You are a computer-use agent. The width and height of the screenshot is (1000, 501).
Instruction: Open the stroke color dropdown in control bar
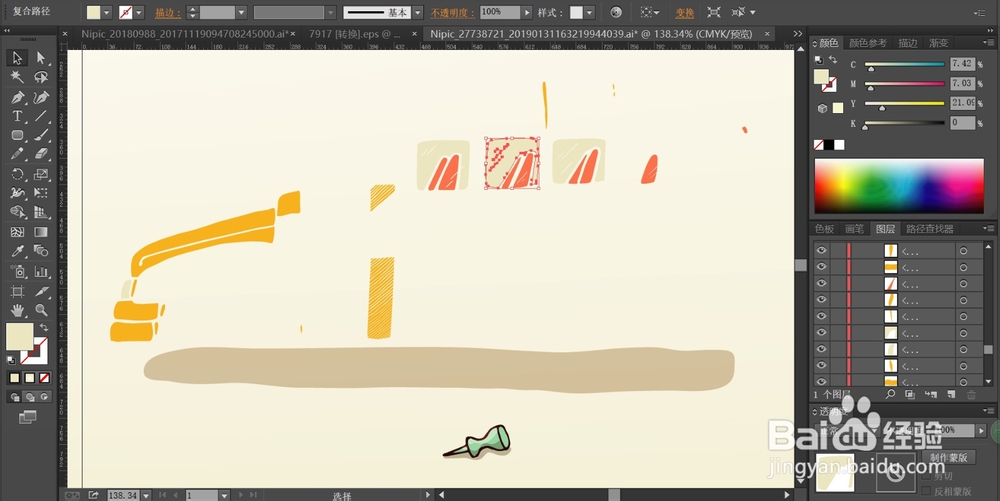(139, 12)
